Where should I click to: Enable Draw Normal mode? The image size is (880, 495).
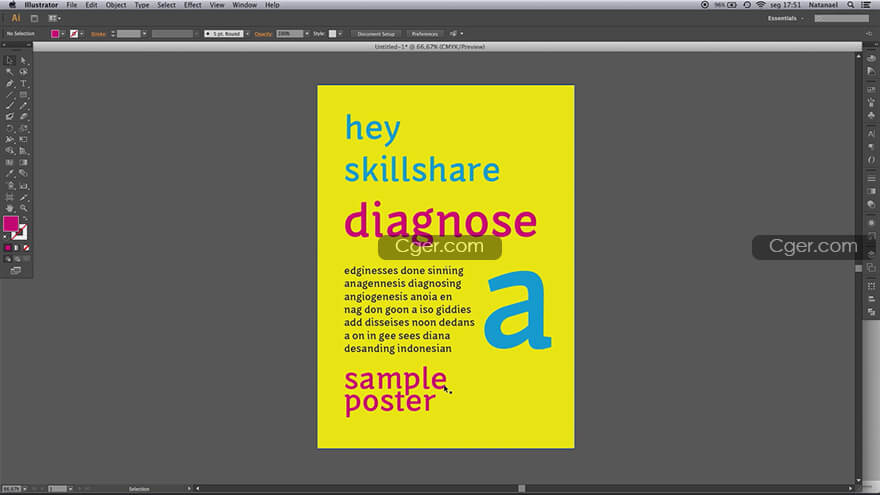7,259
